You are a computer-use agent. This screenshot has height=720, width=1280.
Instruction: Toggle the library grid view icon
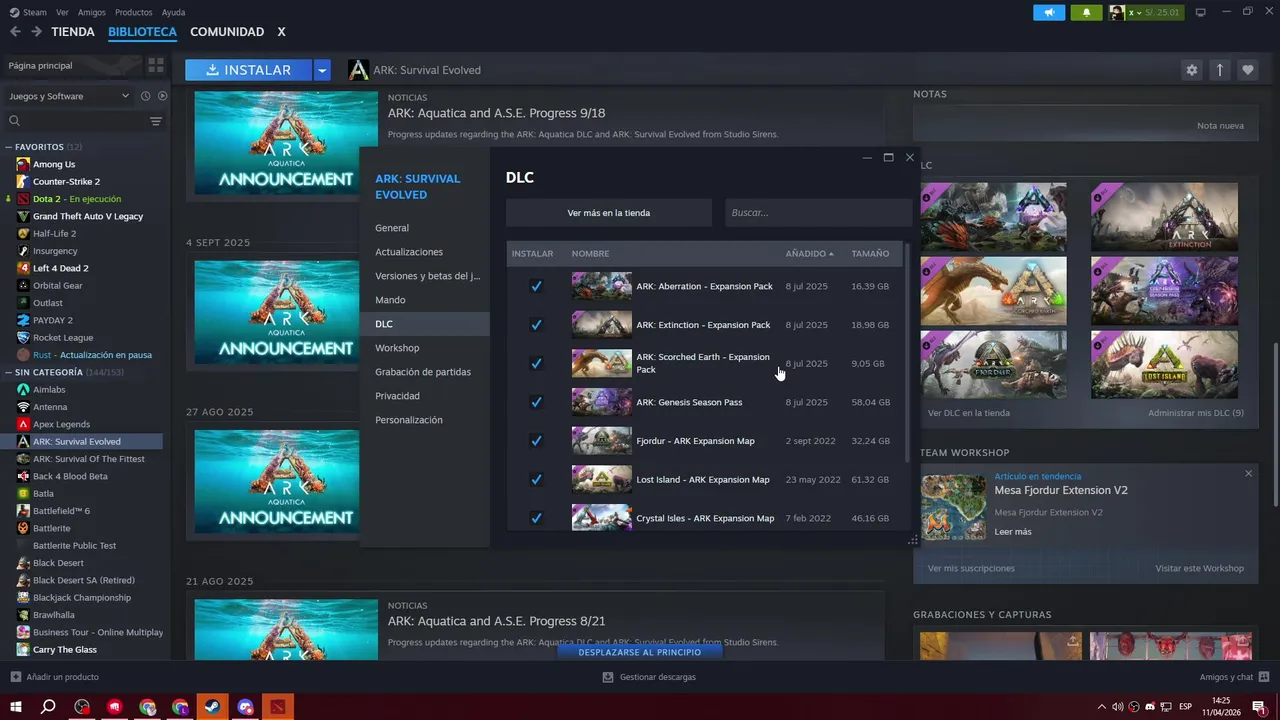click(x=155, y=65)
